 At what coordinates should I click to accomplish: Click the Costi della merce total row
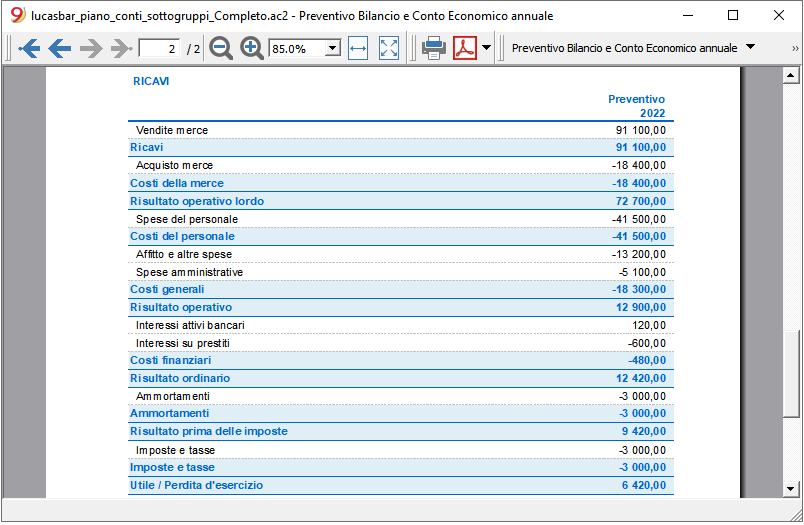tap(401, 183)
